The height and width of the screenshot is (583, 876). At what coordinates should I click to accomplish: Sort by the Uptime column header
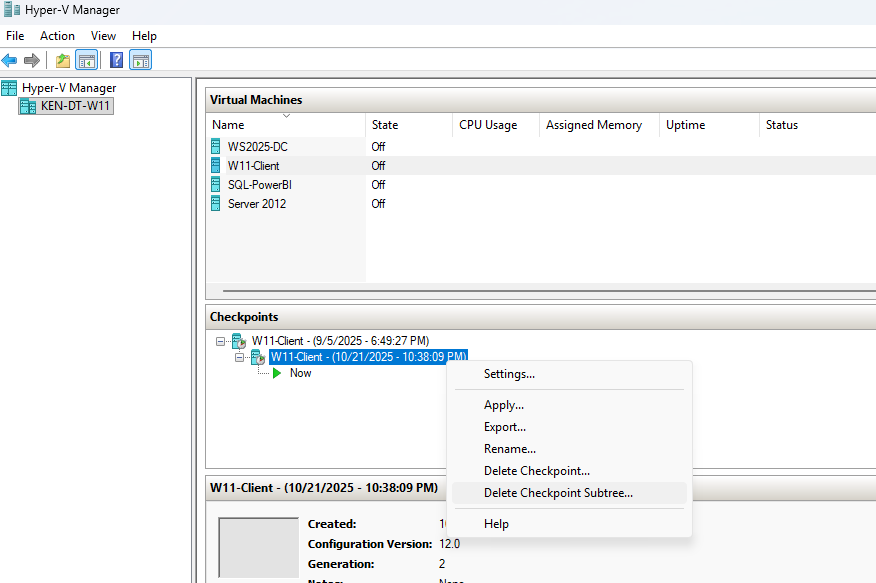710,125
